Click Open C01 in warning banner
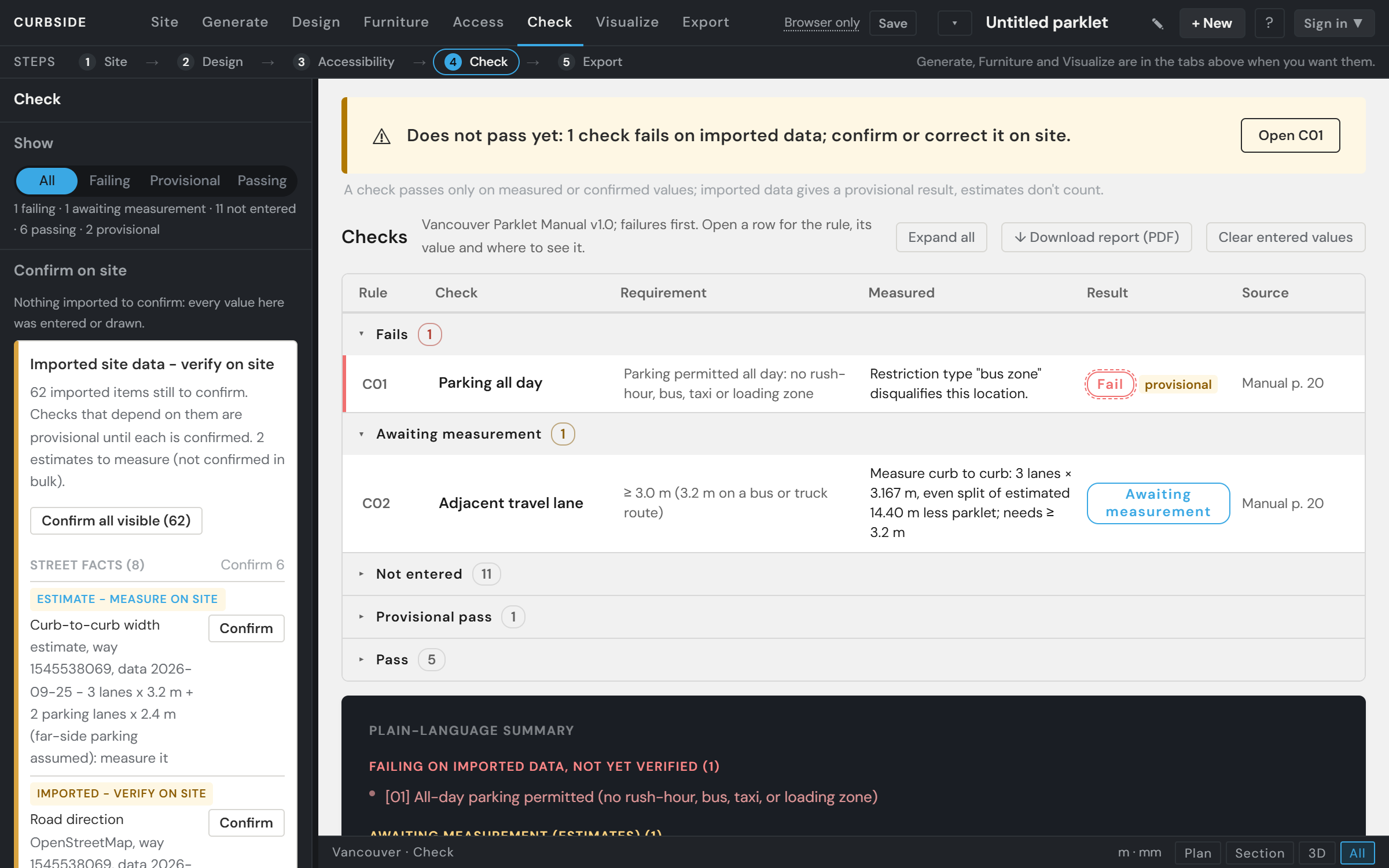This screenshot has width=1389, height=868. [x=1290, y=135]
